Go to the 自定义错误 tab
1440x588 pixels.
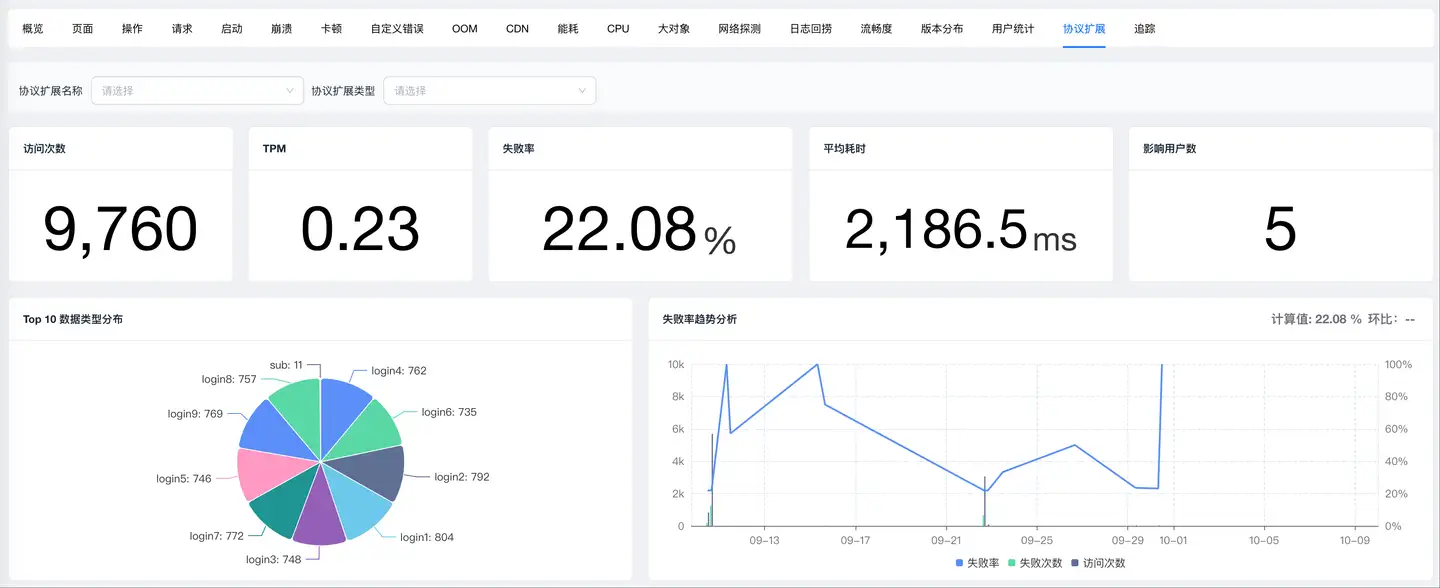pos(397,29)
